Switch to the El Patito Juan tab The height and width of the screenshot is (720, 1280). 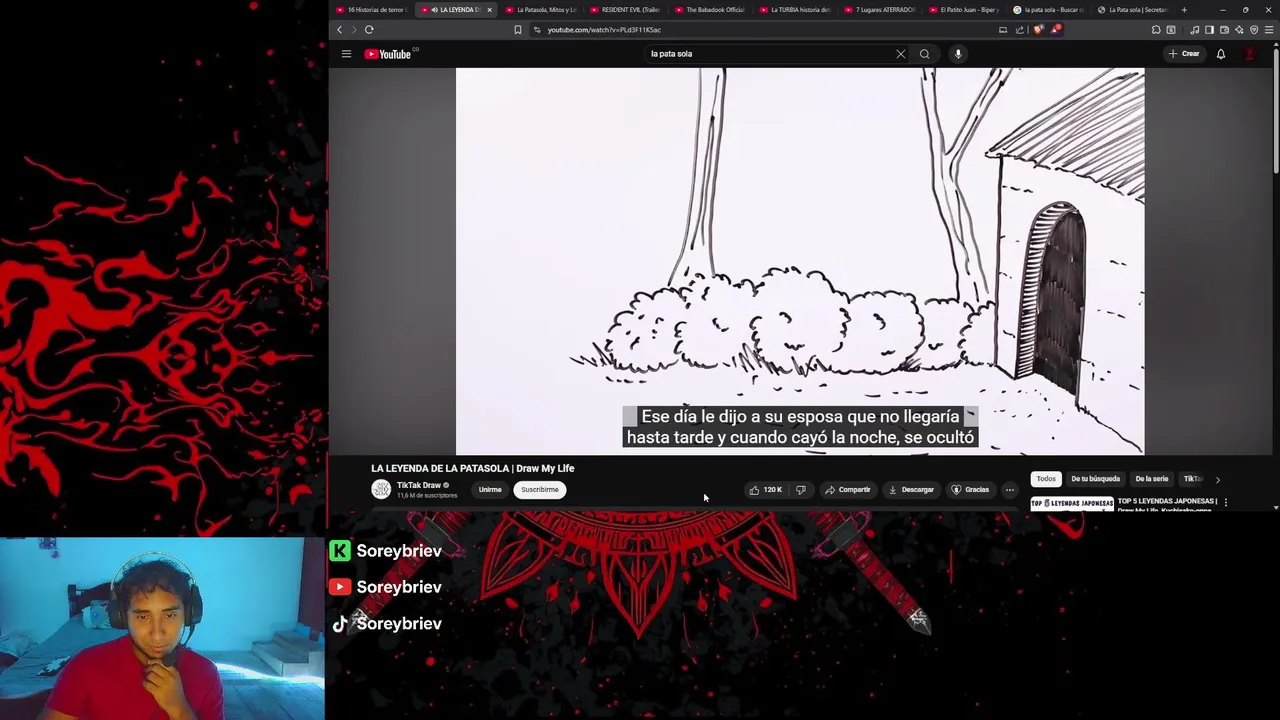[x=964, y=10]
